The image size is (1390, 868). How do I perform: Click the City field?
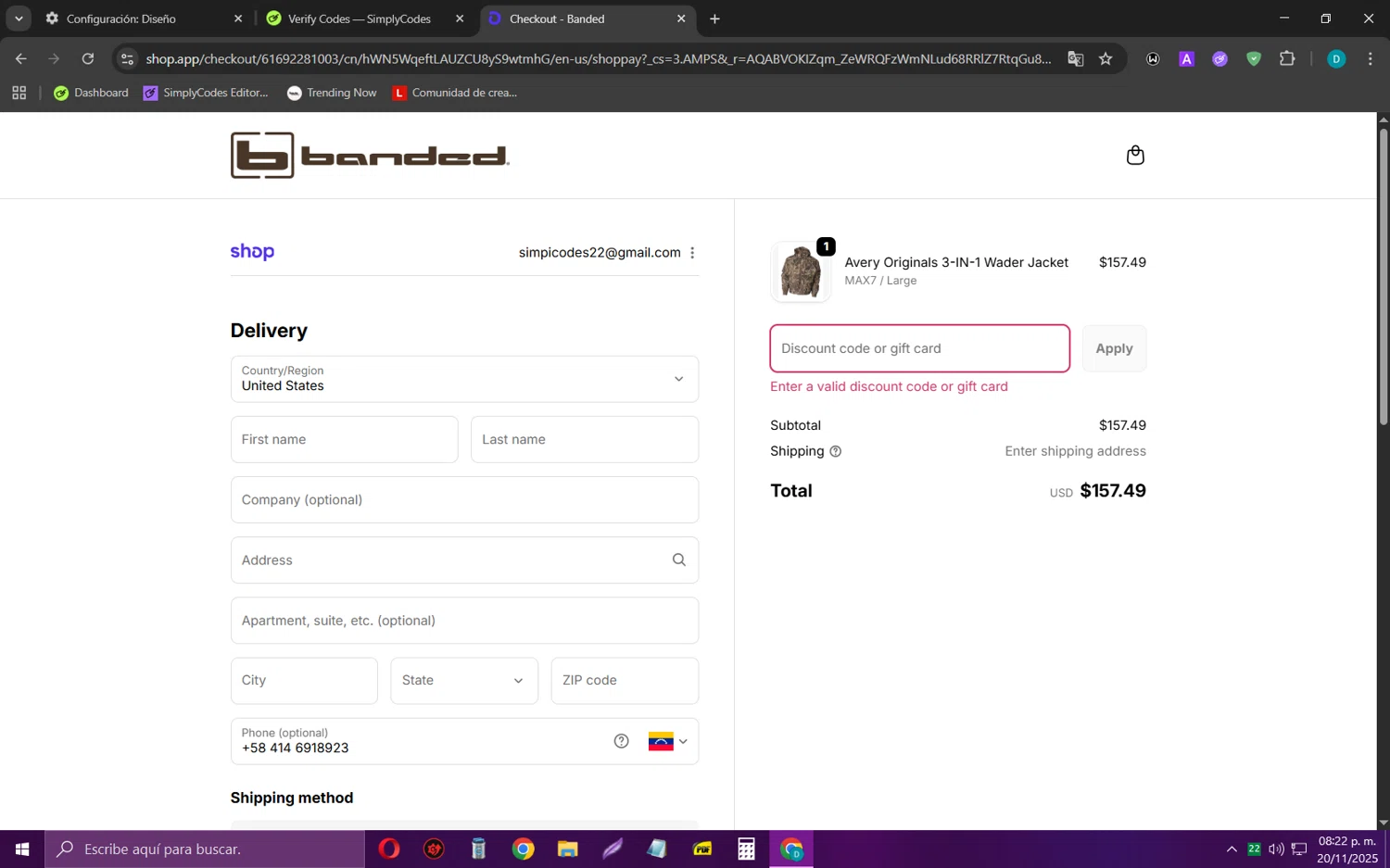click(304, 681)
